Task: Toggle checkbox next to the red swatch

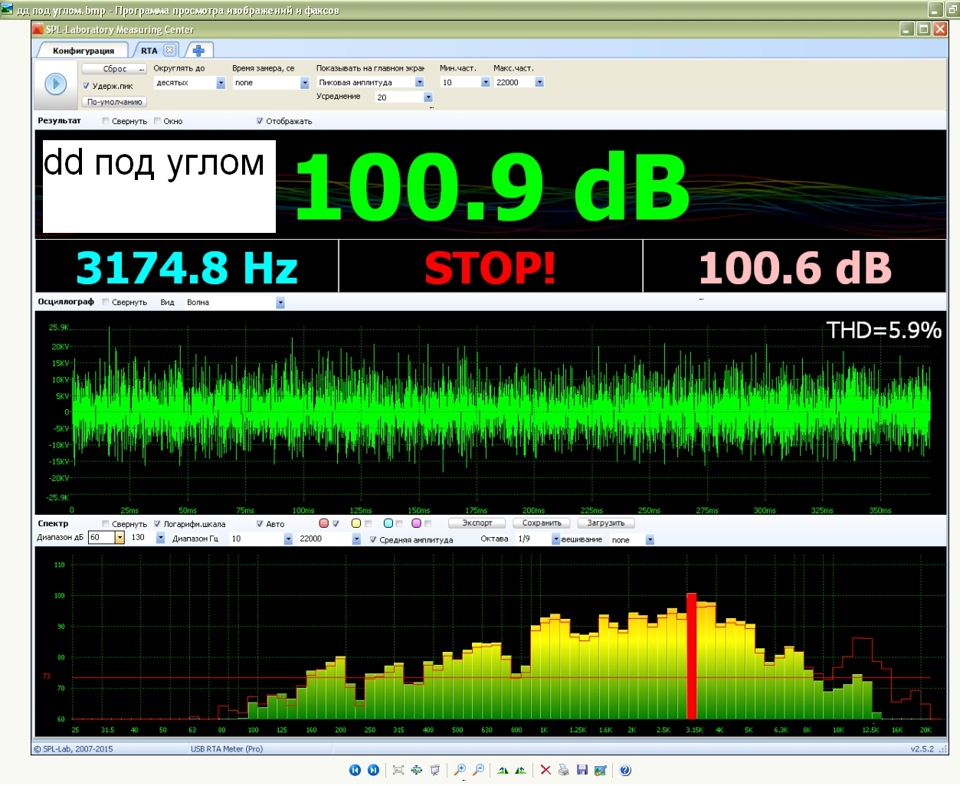Action: pyautogui.click(x=336, y=523)
